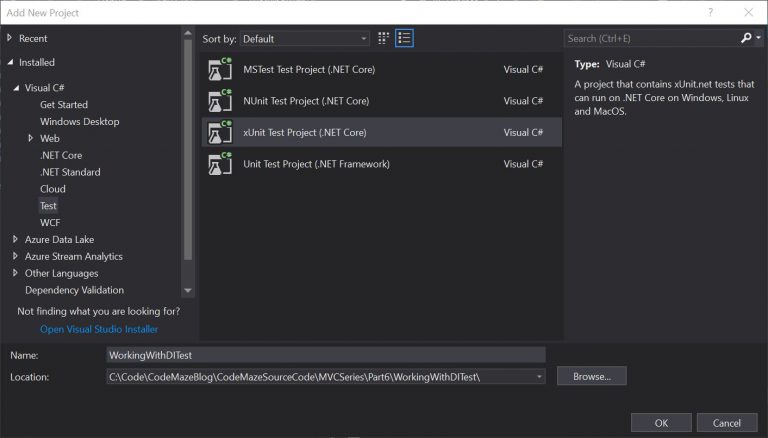Expand the Recent tree node

9,38
